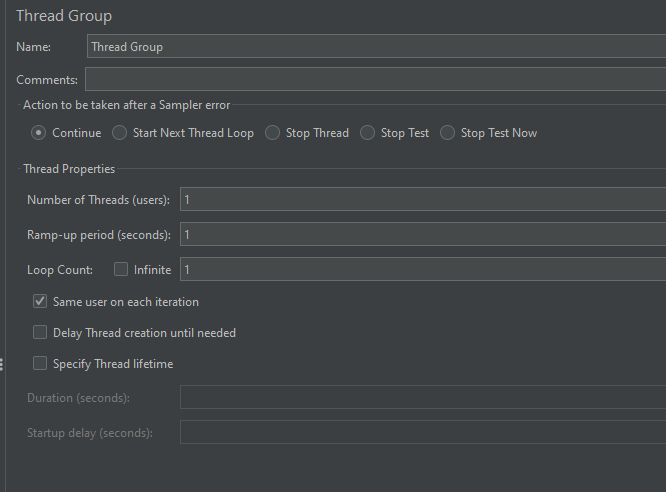The height and width of the screenshot is (492, 666).
Task: Enable the Infinite loop checkbox
Action: (121, 269)
